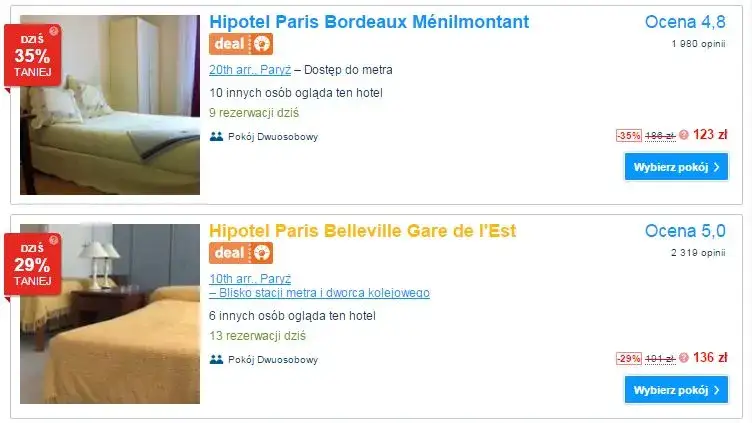Screen dimensions: 752x423
Task: Click the two-person icon for the second Pokój Dwuosobowy
Action: [x=216, y=359]
